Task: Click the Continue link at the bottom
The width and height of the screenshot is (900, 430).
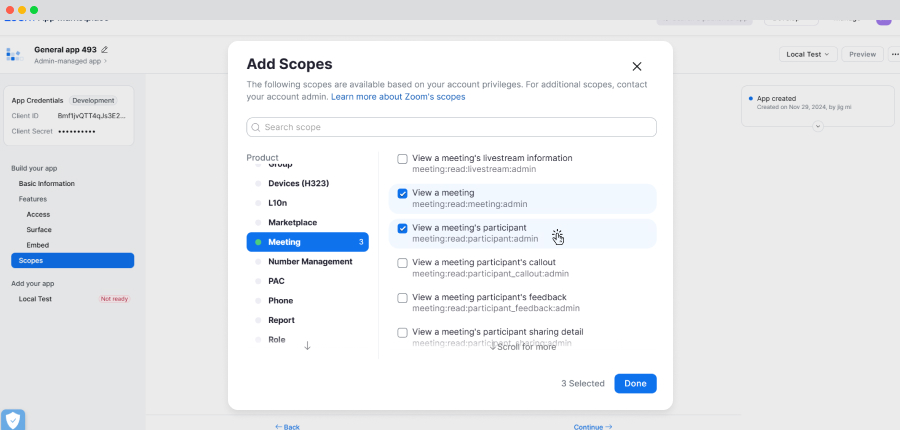Action: (593, 427)
